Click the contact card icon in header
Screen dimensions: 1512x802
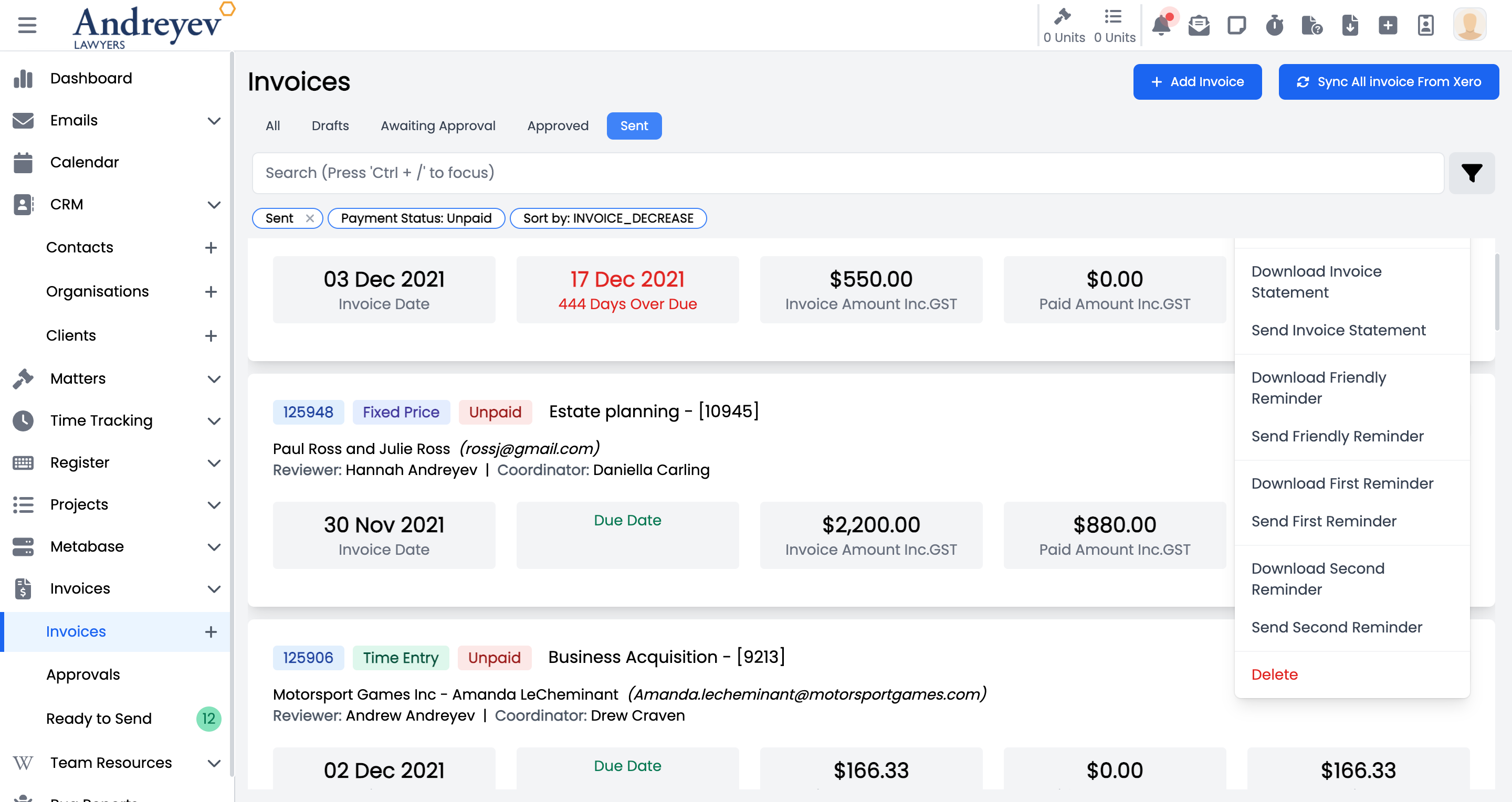pyautogui.click(x=1425, y=25)
